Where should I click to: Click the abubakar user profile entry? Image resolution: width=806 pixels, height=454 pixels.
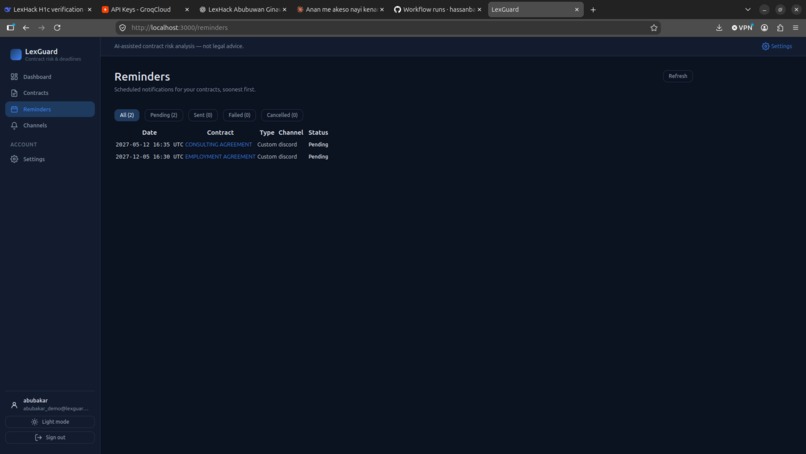(x=50, y=404)
